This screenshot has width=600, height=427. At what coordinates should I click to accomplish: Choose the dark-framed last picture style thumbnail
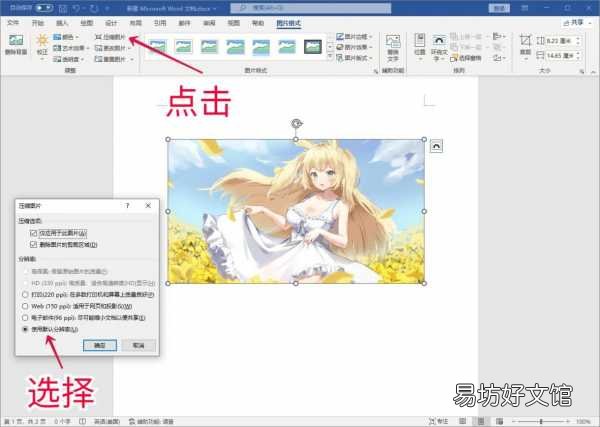coord(313,47)
